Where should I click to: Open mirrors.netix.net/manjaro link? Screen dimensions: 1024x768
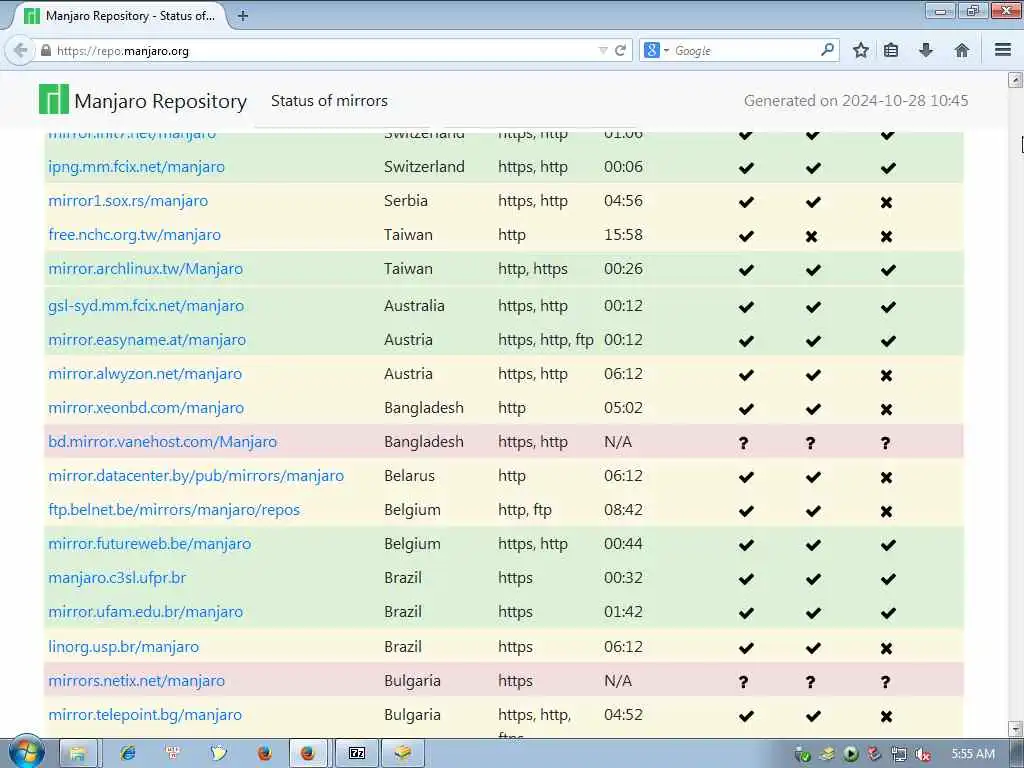(136, 680)
